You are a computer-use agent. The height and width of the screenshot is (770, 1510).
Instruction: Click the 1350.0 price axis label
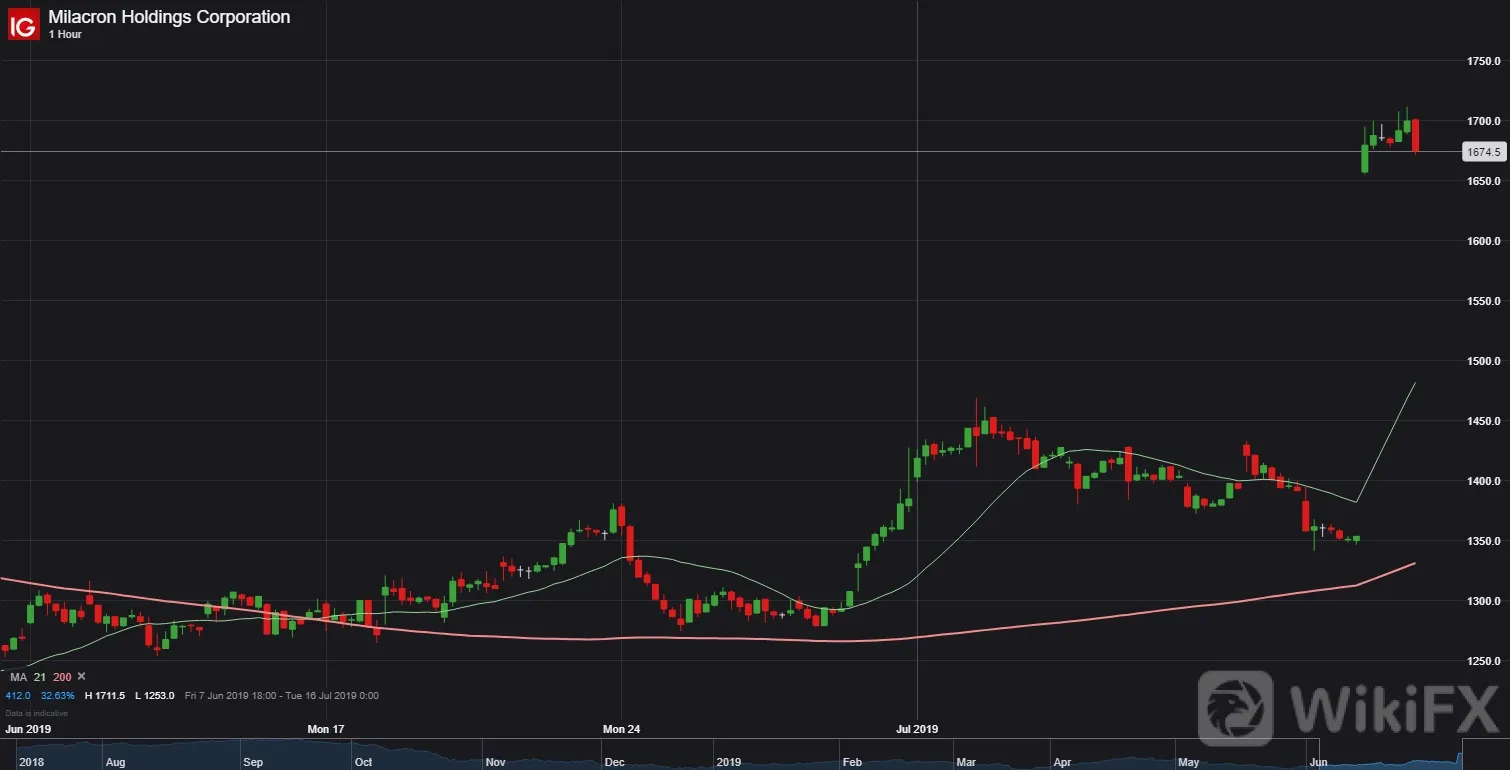coord(1484,542)
